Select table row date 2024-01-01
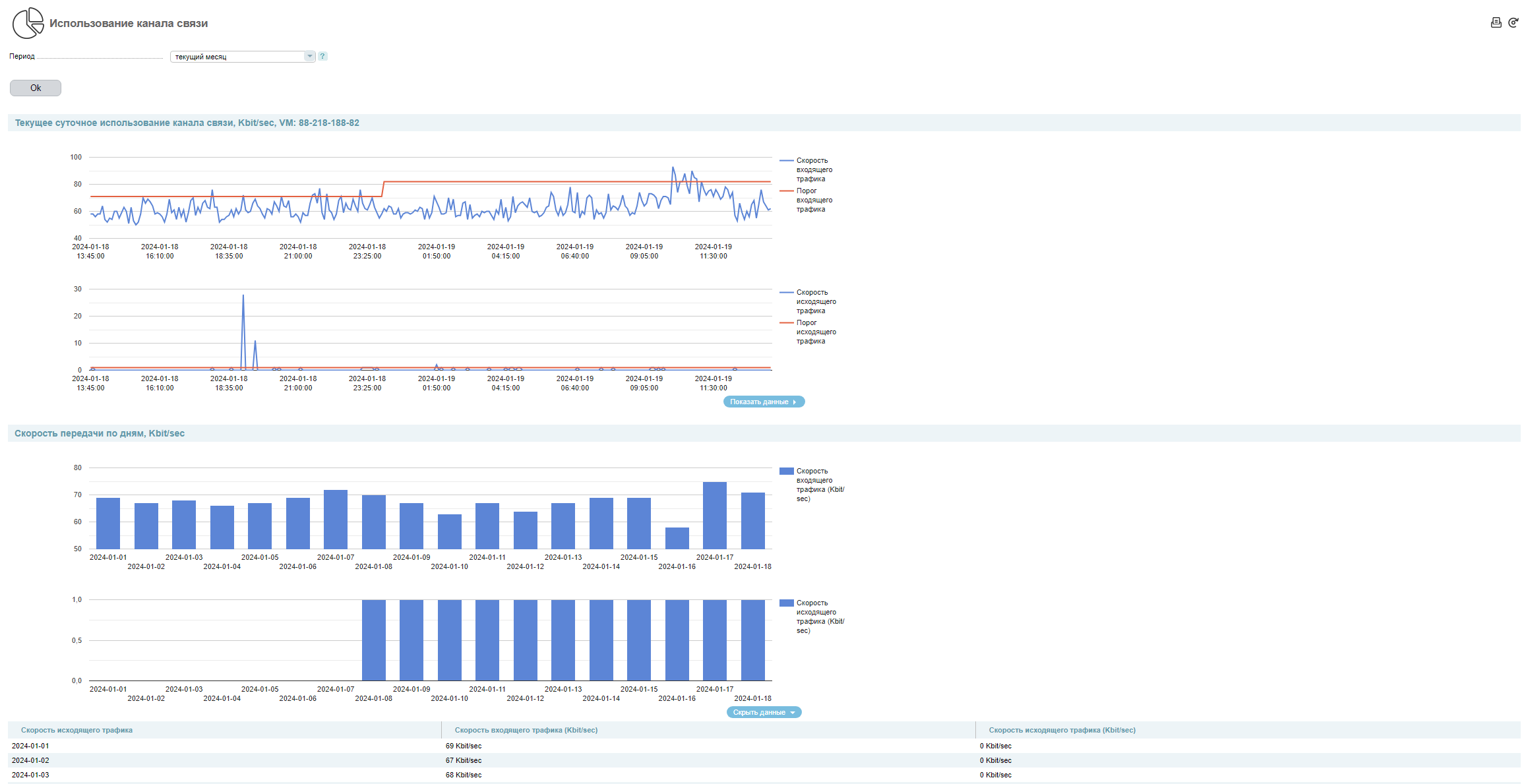The width and height of the screenshot is (1524, 784). 30,746
